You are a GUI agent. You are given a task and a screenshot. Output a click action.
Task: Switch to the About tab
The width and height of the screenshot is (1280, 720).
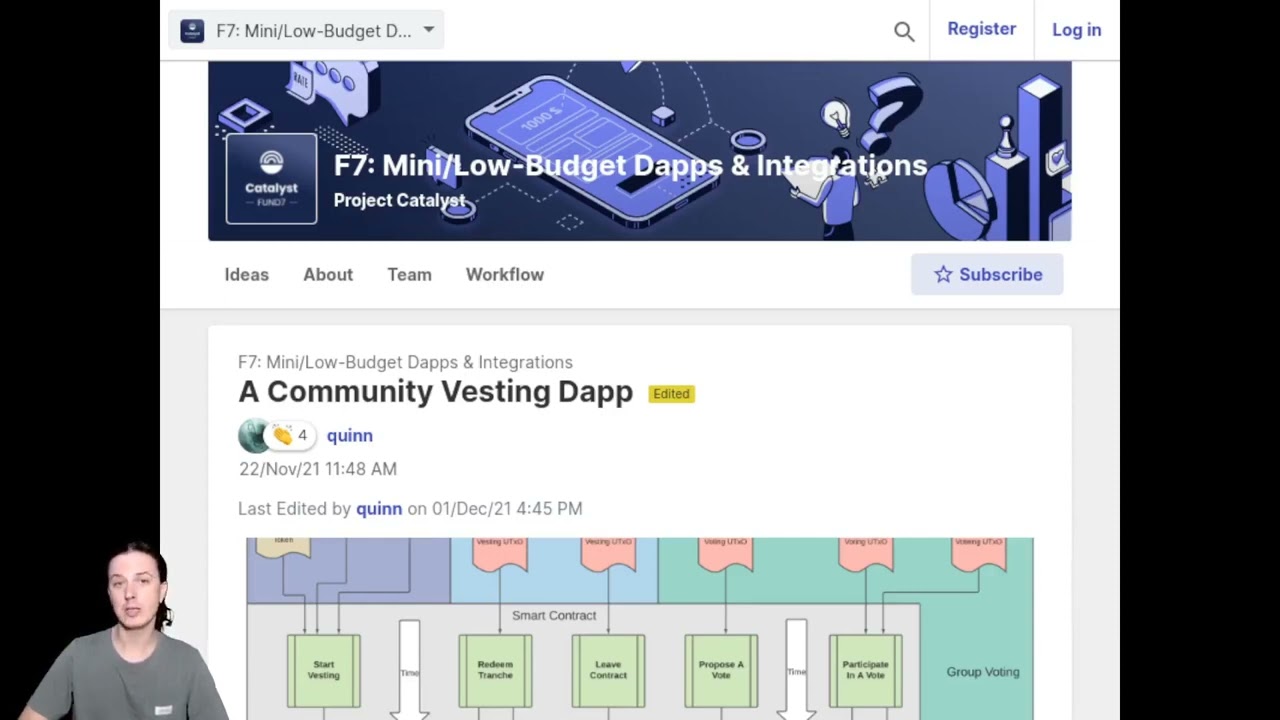tap(328, 274)
